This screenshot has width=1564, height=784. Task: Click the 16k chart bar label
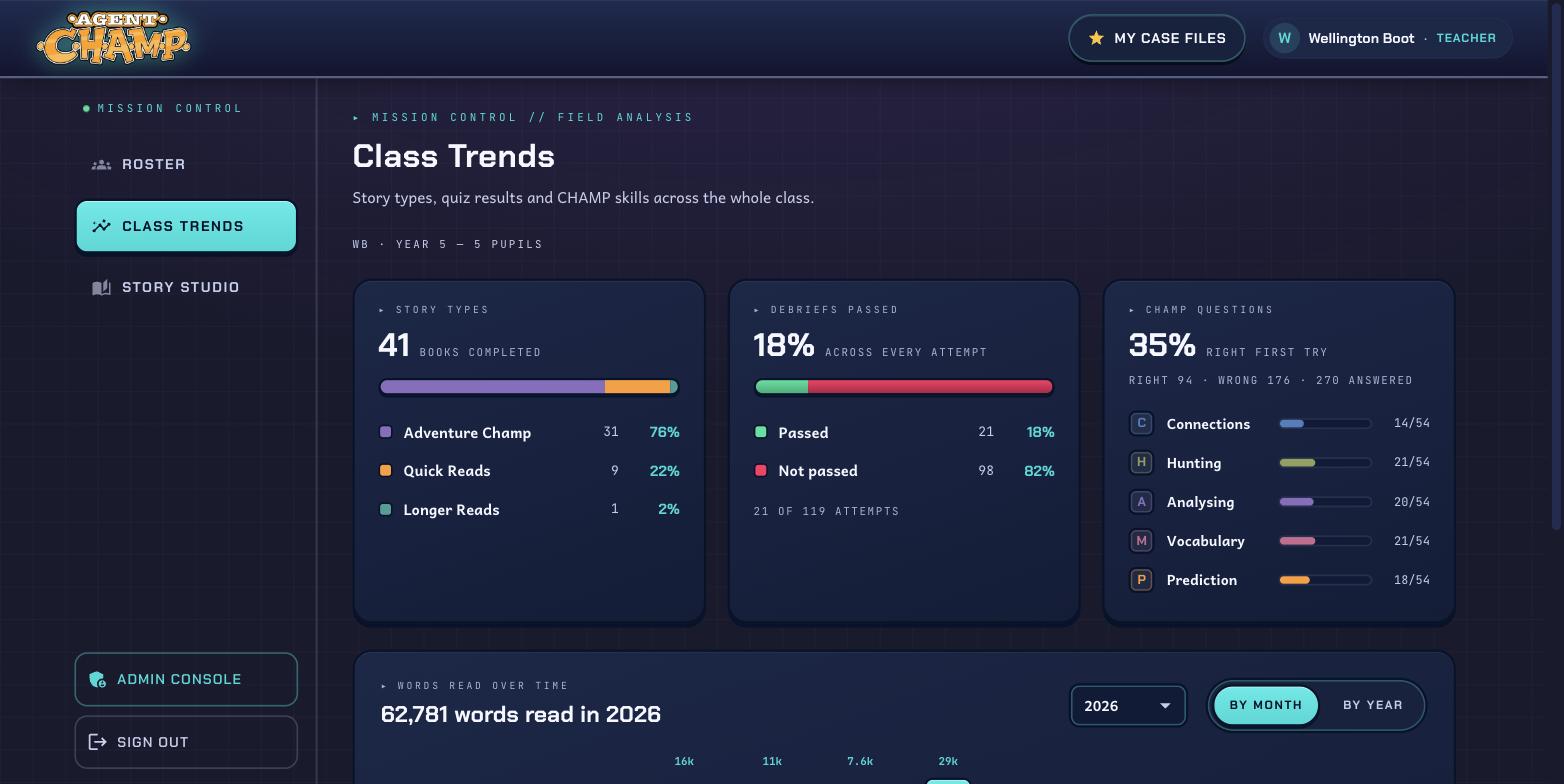coord(684,761)
